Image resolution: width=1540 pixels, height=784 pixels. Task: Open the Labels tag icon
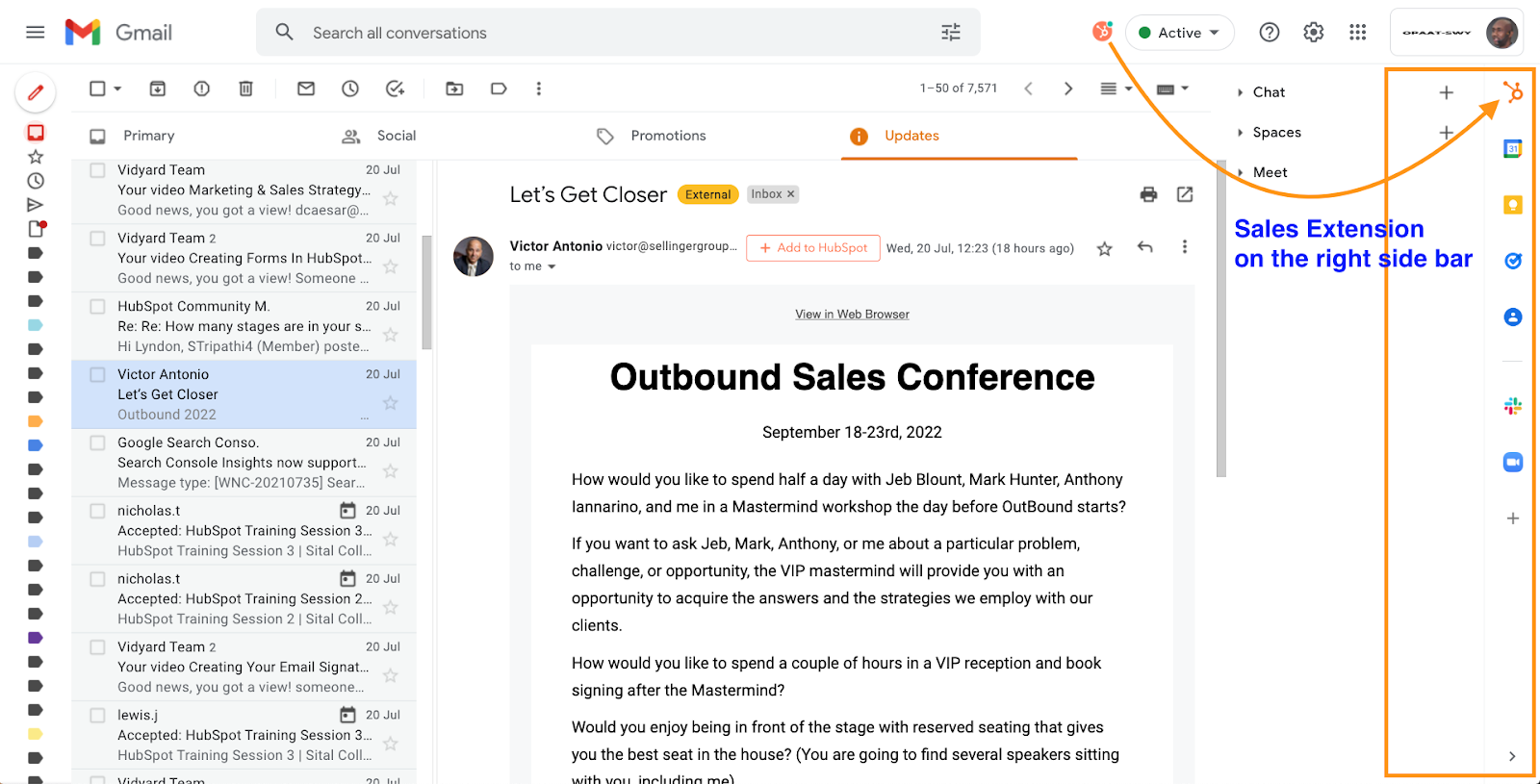(499, 89)
